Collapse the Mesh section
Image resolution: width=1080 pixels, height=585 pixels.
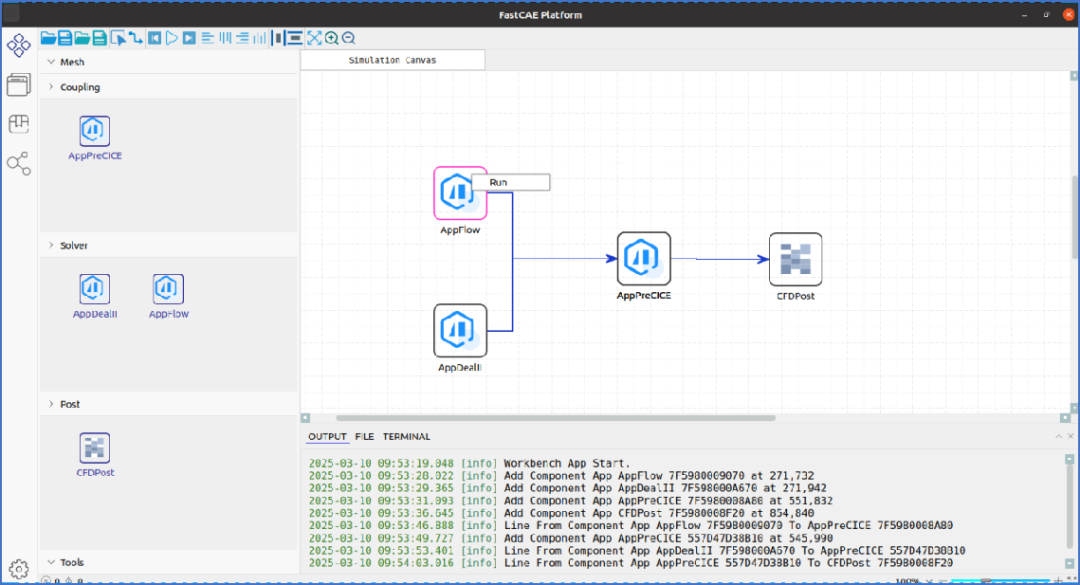point(51,61)
